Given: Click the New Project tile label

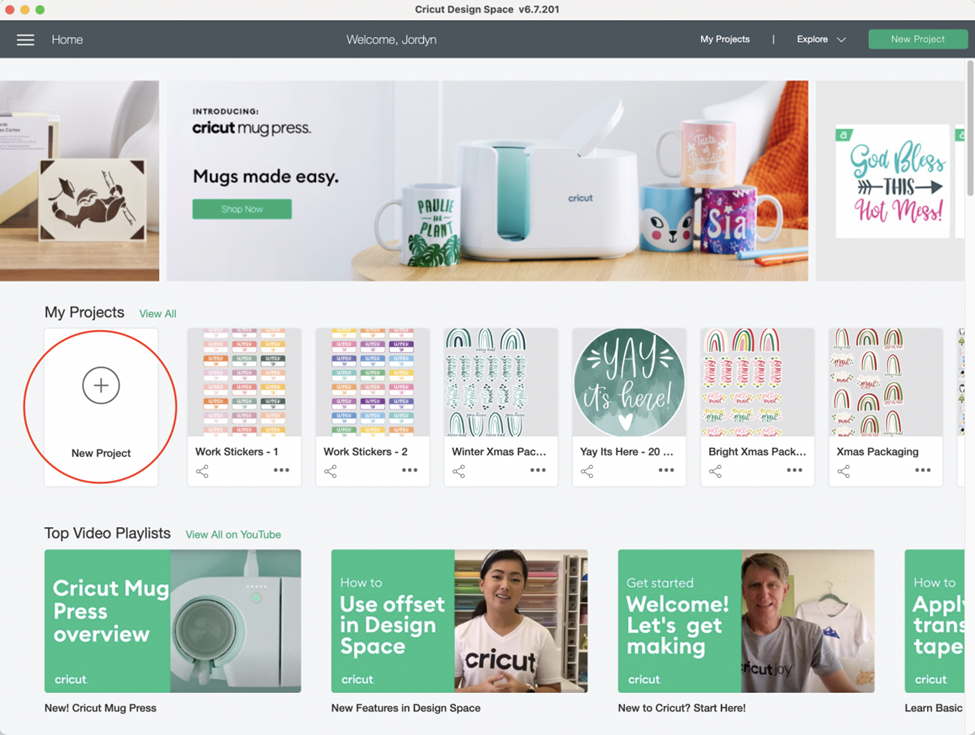Looking at the screenshot, I should click(x=101, y=453).
